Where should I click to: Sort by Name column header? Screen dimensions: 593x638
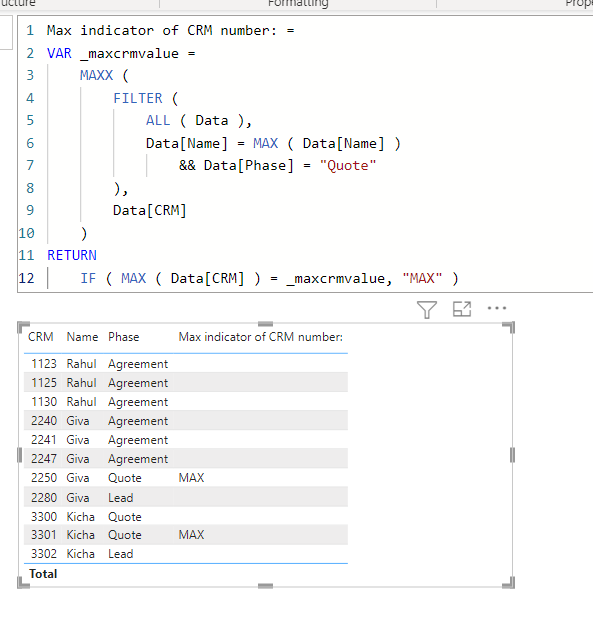pyautogui.click(x=82, y=337)
